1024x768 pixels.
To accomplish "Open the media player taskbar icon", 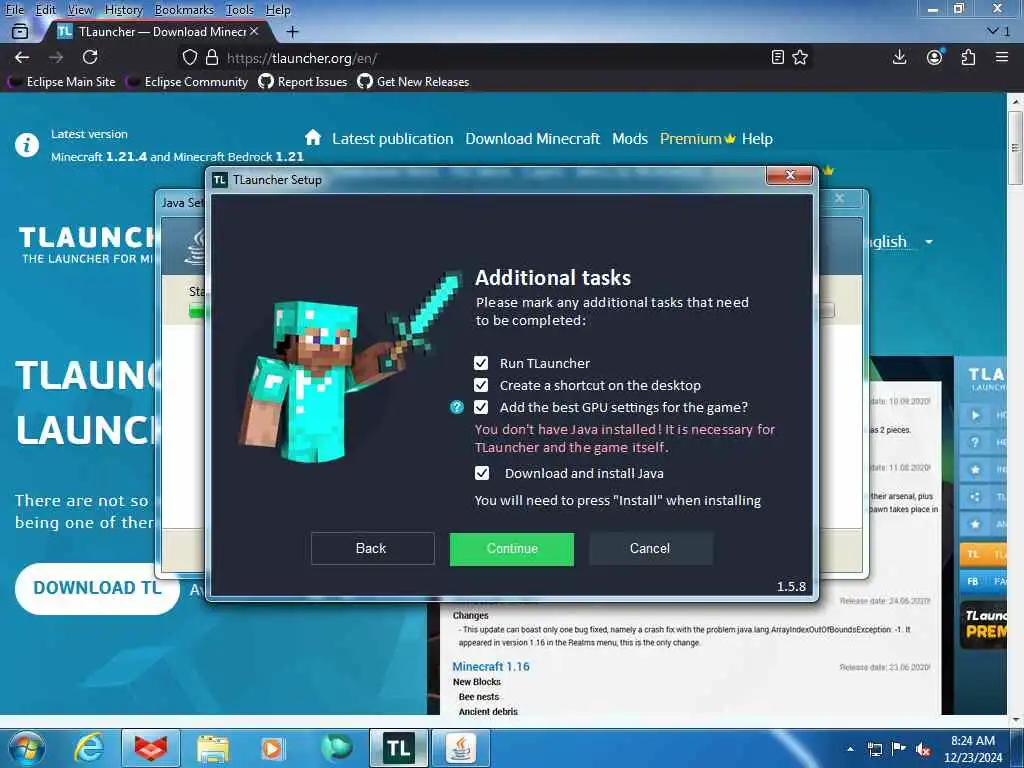I will coord(272,749).
